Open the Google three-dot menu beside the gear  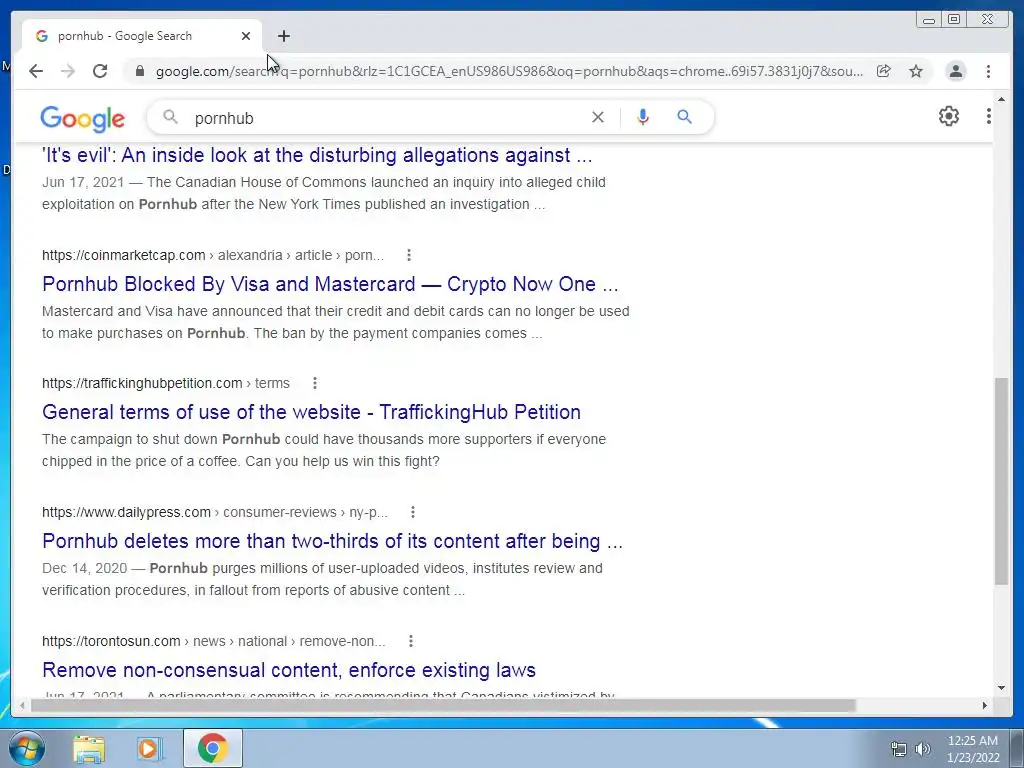[989, 116]
